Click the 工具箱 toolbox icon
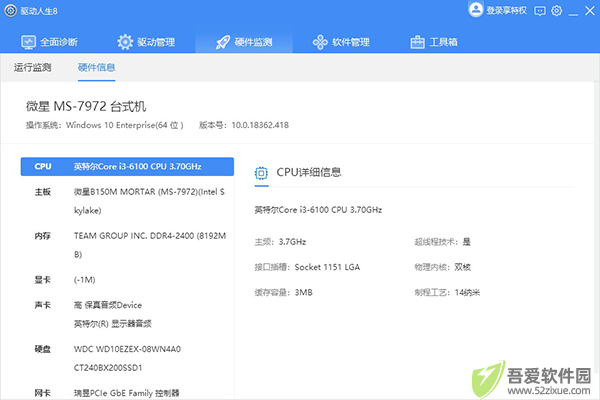This screenshot has width=600, height=400. [417, 42]
